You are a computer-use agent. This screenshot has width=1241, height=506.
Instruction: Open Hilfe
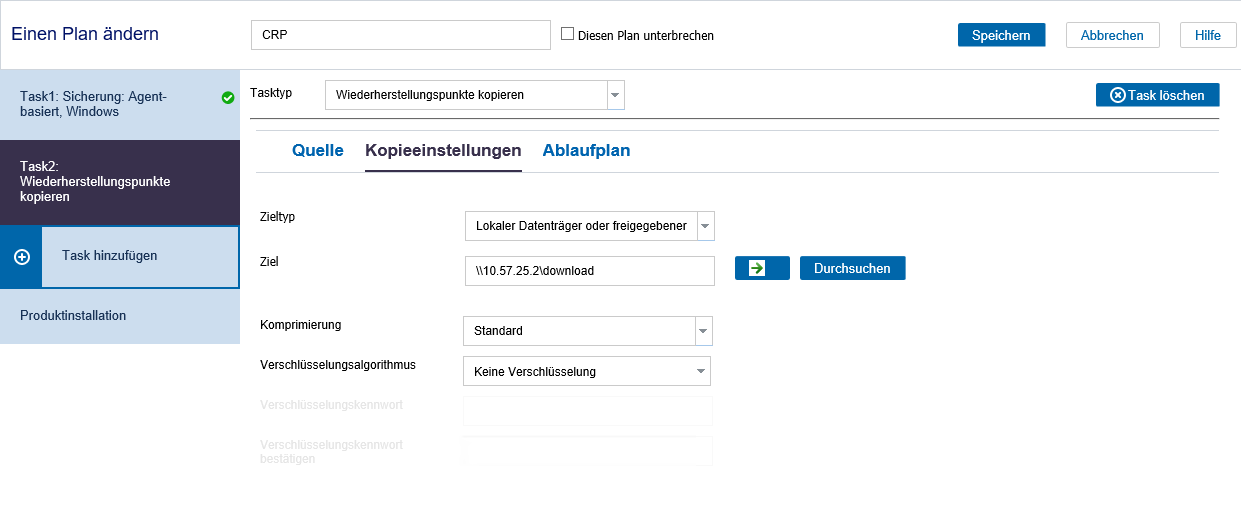1207,35
